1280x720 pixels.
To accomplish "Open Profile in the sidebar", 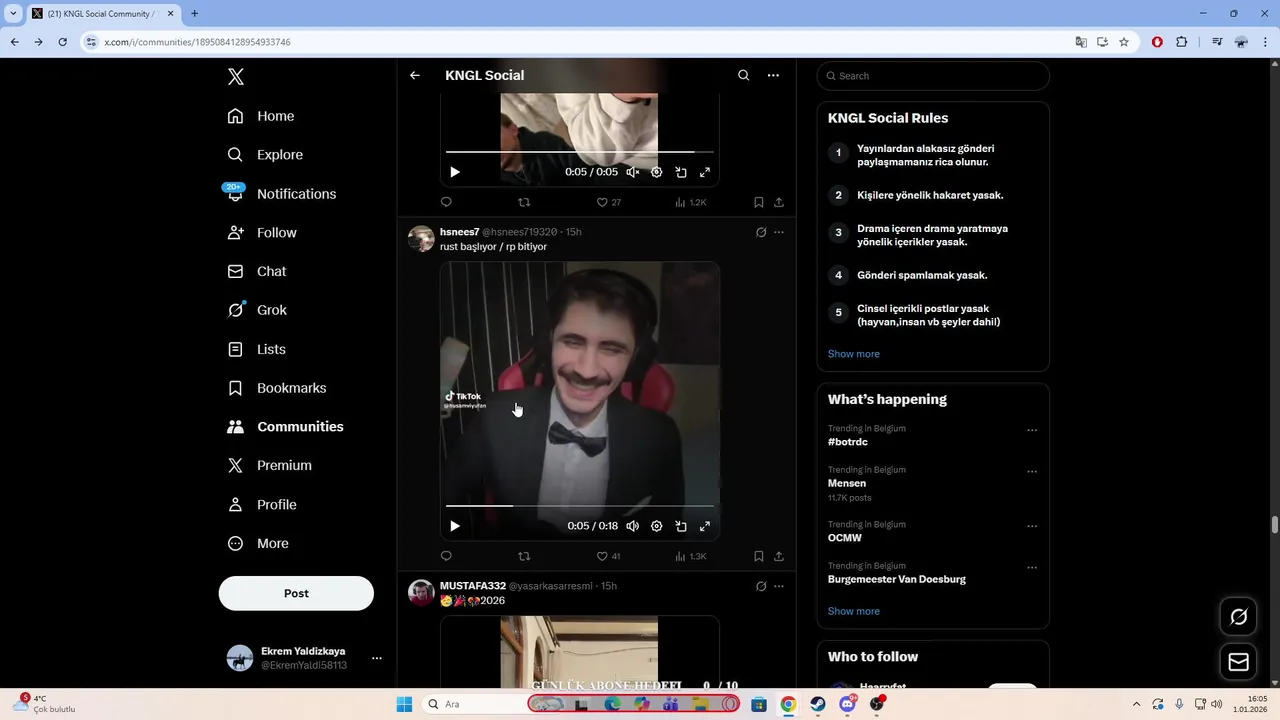I will 262,505.
